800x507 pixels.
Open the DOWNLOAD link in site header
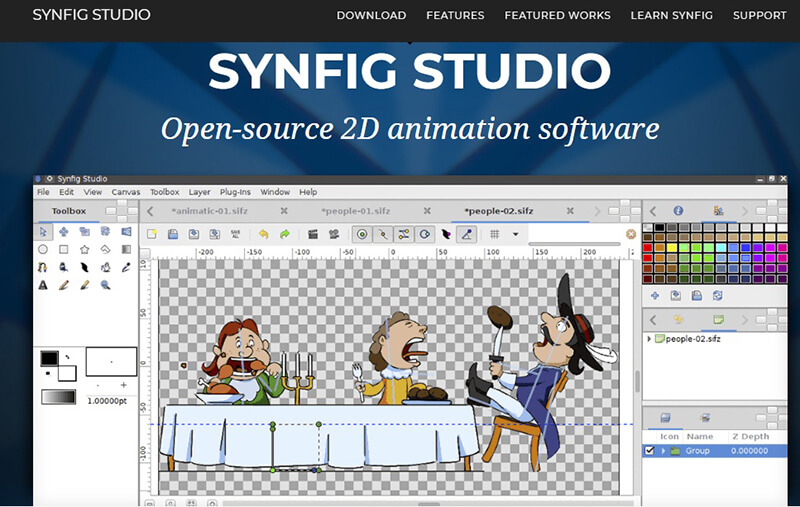371,15
